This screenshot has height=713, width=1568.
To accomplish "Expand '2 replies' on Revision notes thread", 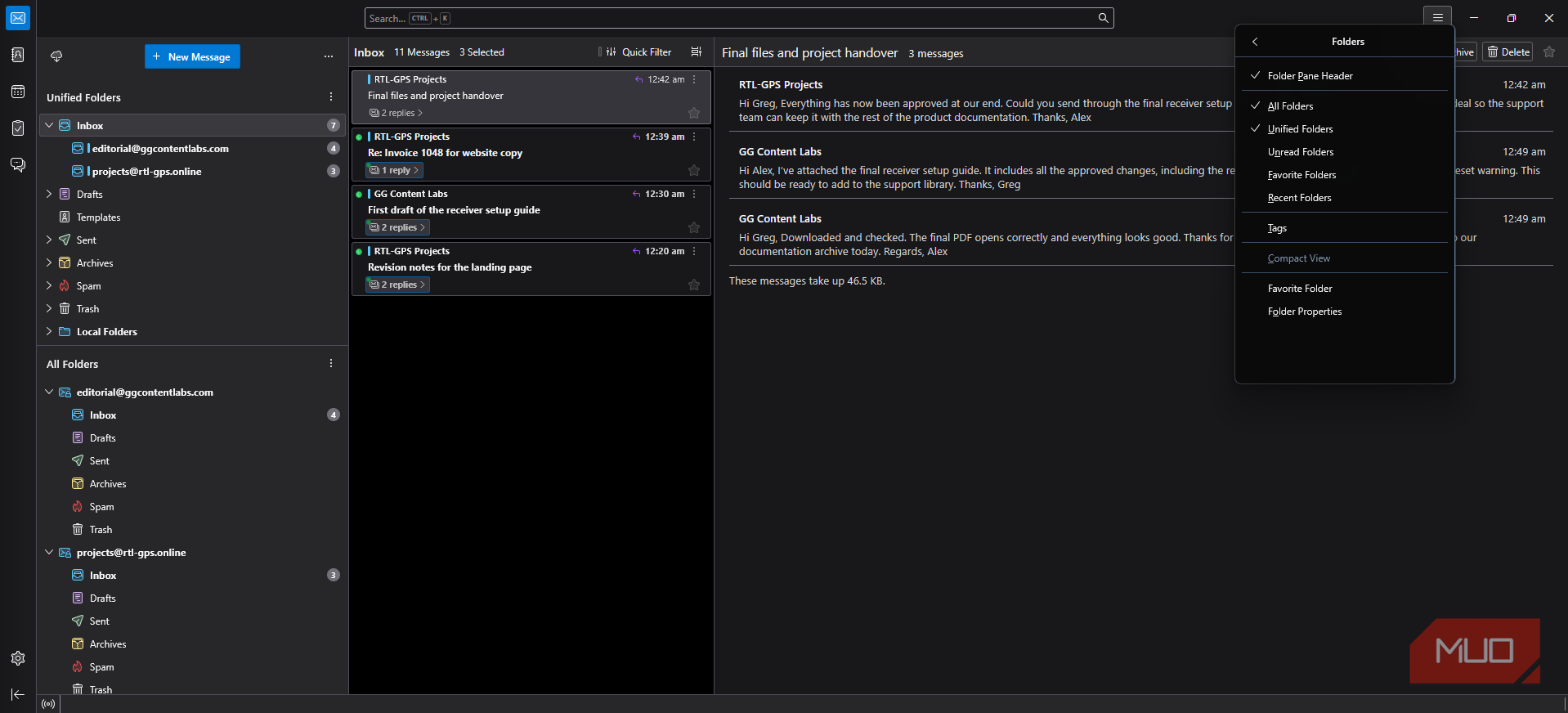I will pos(397,285).
